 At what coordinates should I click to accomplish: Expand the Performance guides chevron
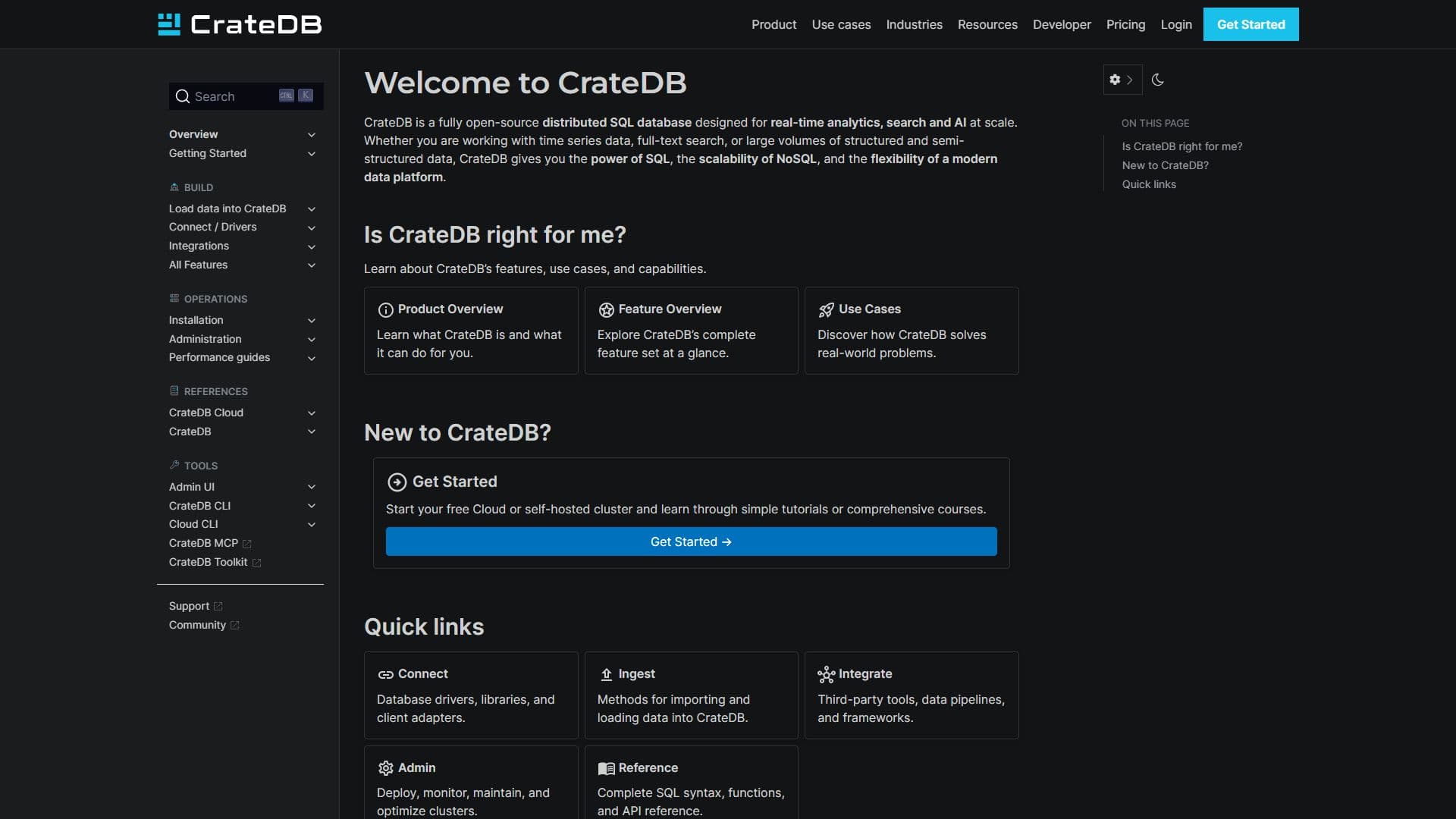click(312, 358)
